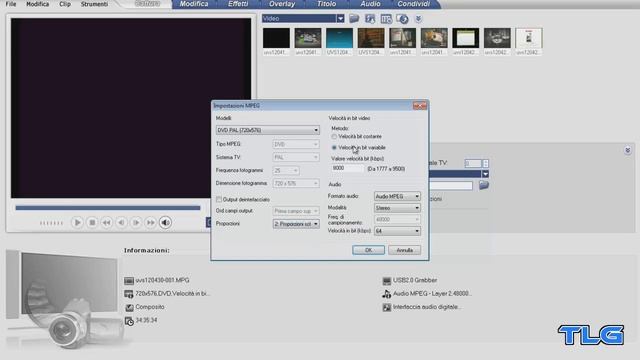
Task: Click the Play button in preview
Action: click(x=77, y=222)
